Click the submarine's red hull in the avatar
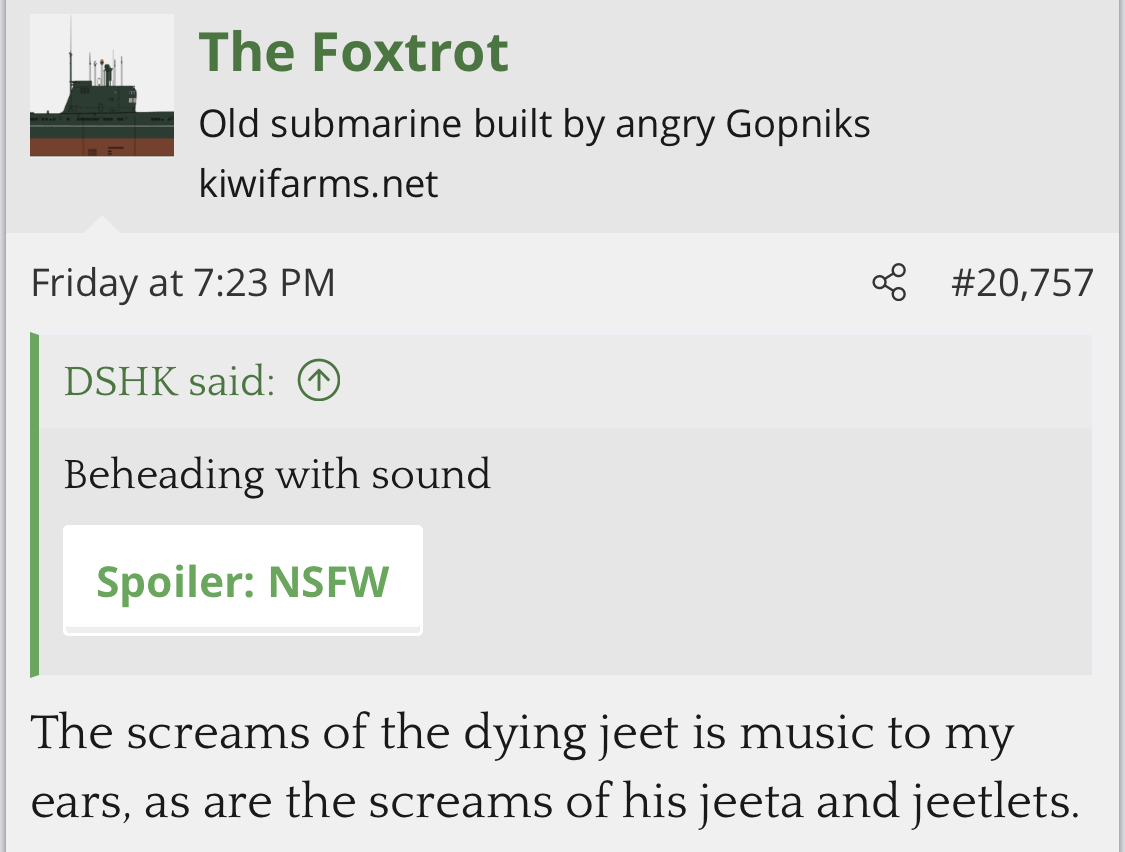The image size is (1125, 852). pyautogui.click(x=102, y=146)
